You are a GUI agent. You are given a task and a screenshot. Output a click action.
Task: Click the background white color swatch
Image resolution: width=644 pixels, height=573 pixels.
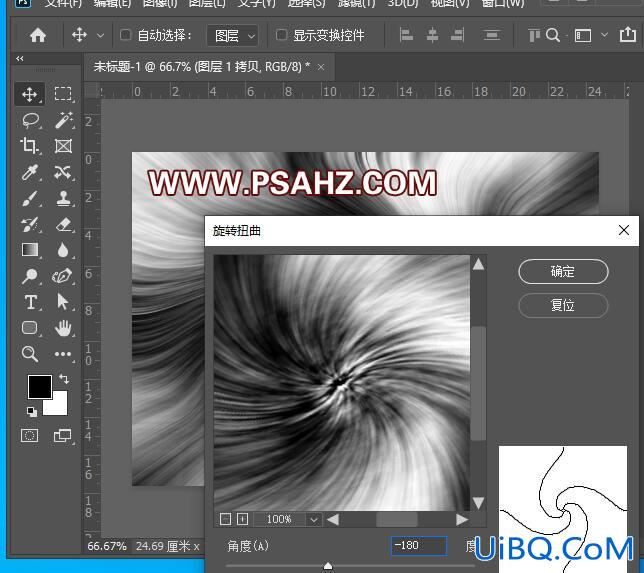pos(58,406)
